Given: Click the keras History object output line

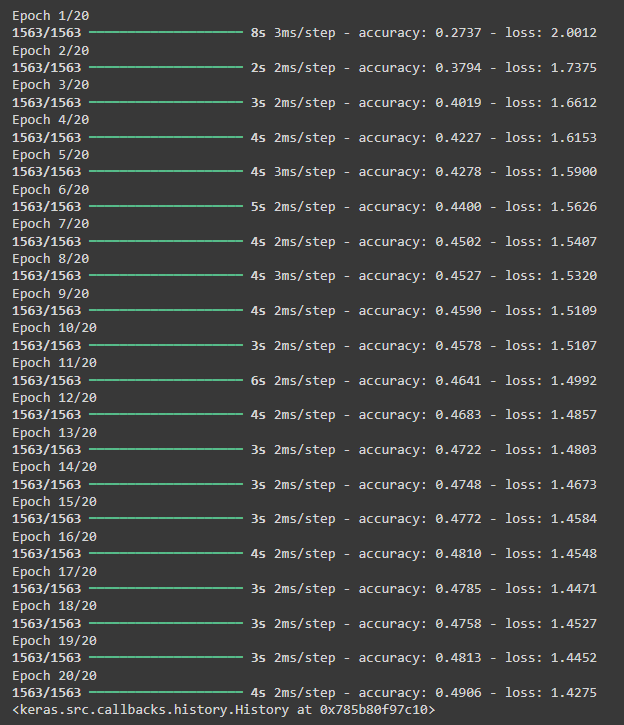Looking at the screenshot, I should pos(224,710).
